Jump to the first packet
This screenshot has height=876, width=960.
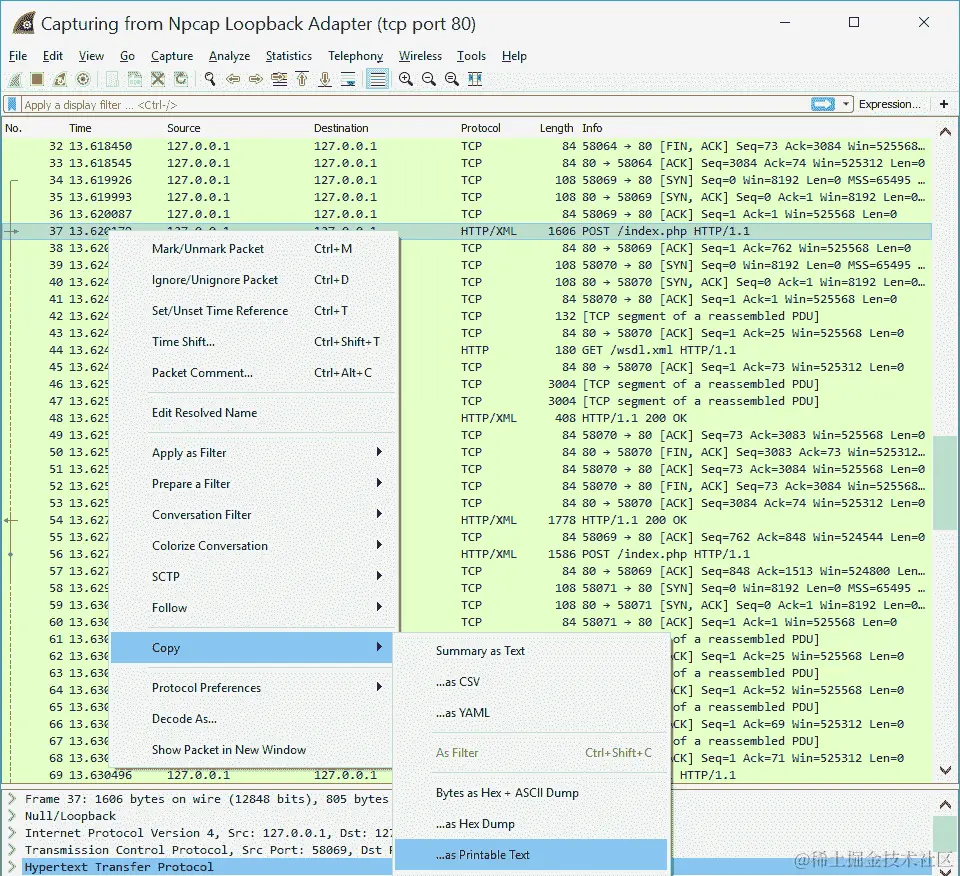(x=302, y=79)
